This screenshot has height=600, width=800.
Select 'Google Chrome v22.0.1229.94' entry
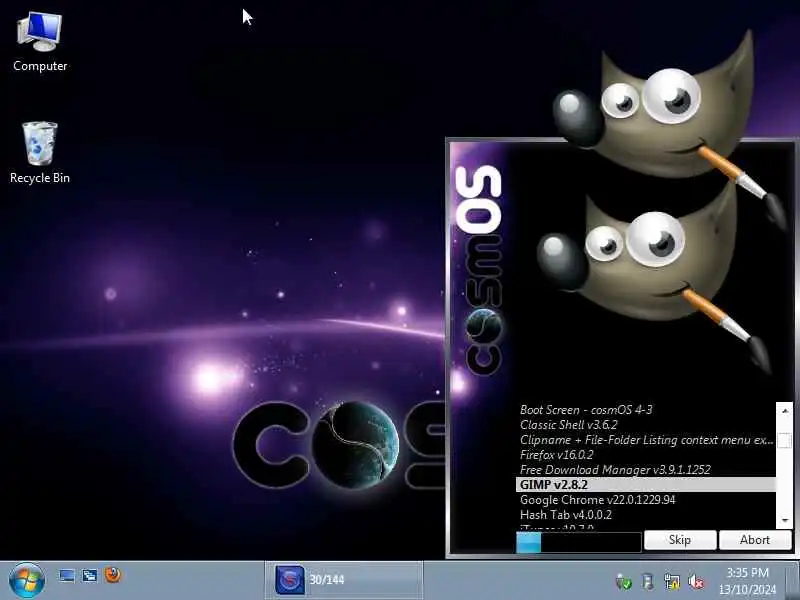click(x=645, y=499)
